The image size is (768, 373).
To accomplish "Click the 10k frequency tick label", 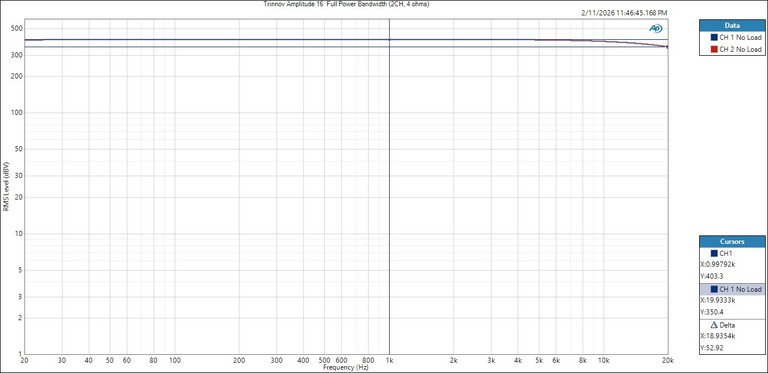I will click(603, 361).
